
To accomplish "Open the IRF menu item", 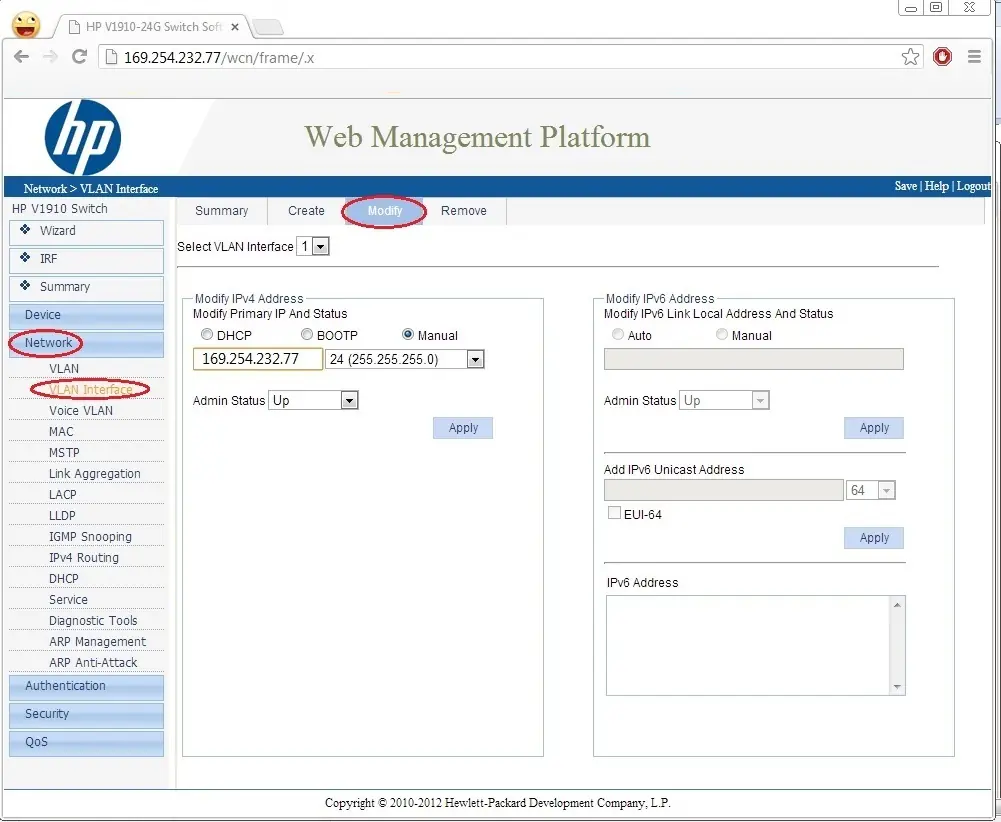I will tap(86, 260).
